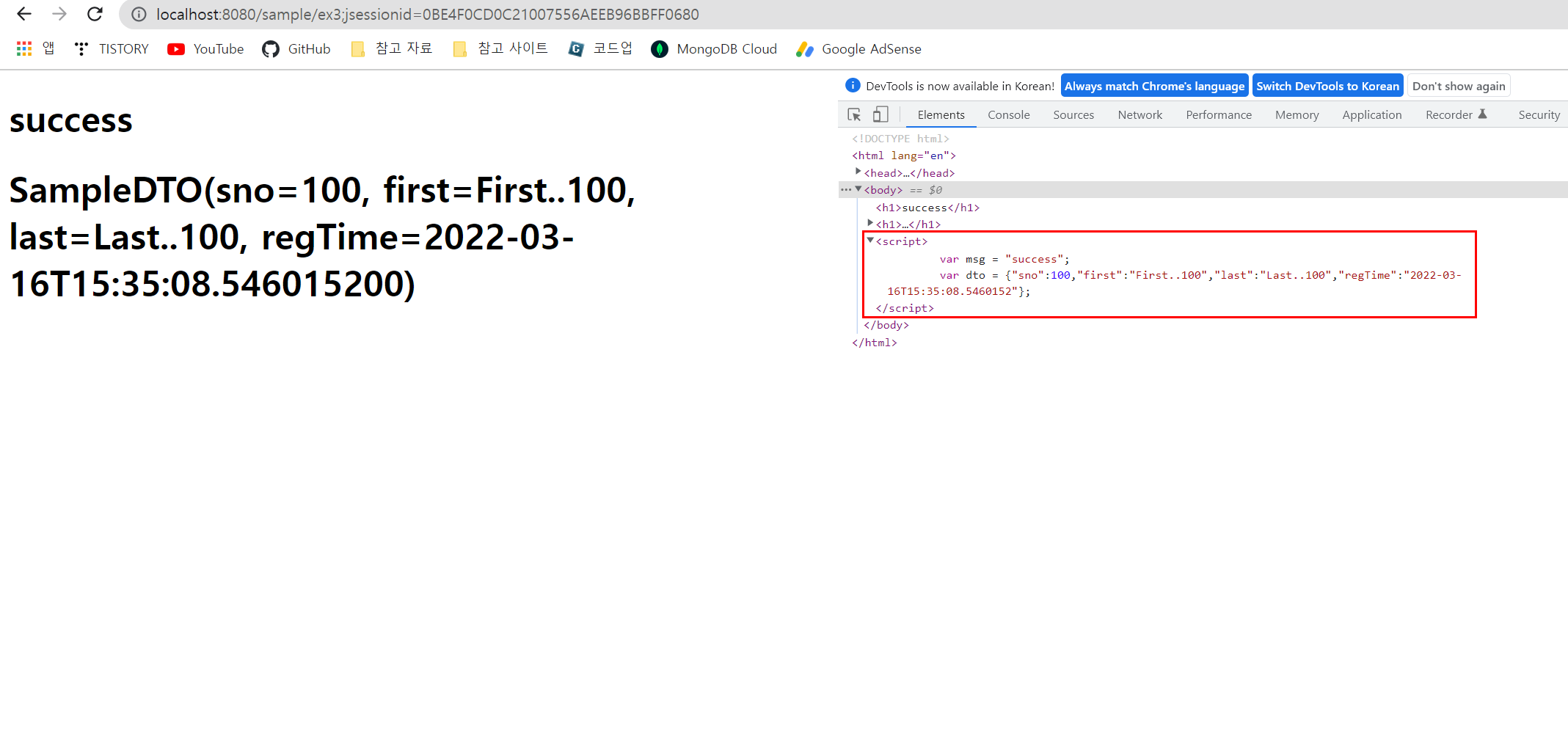The image size is (1568, 735).
Task: Open the 참고 자료 bookmark folder
Action: pos(392,49)
